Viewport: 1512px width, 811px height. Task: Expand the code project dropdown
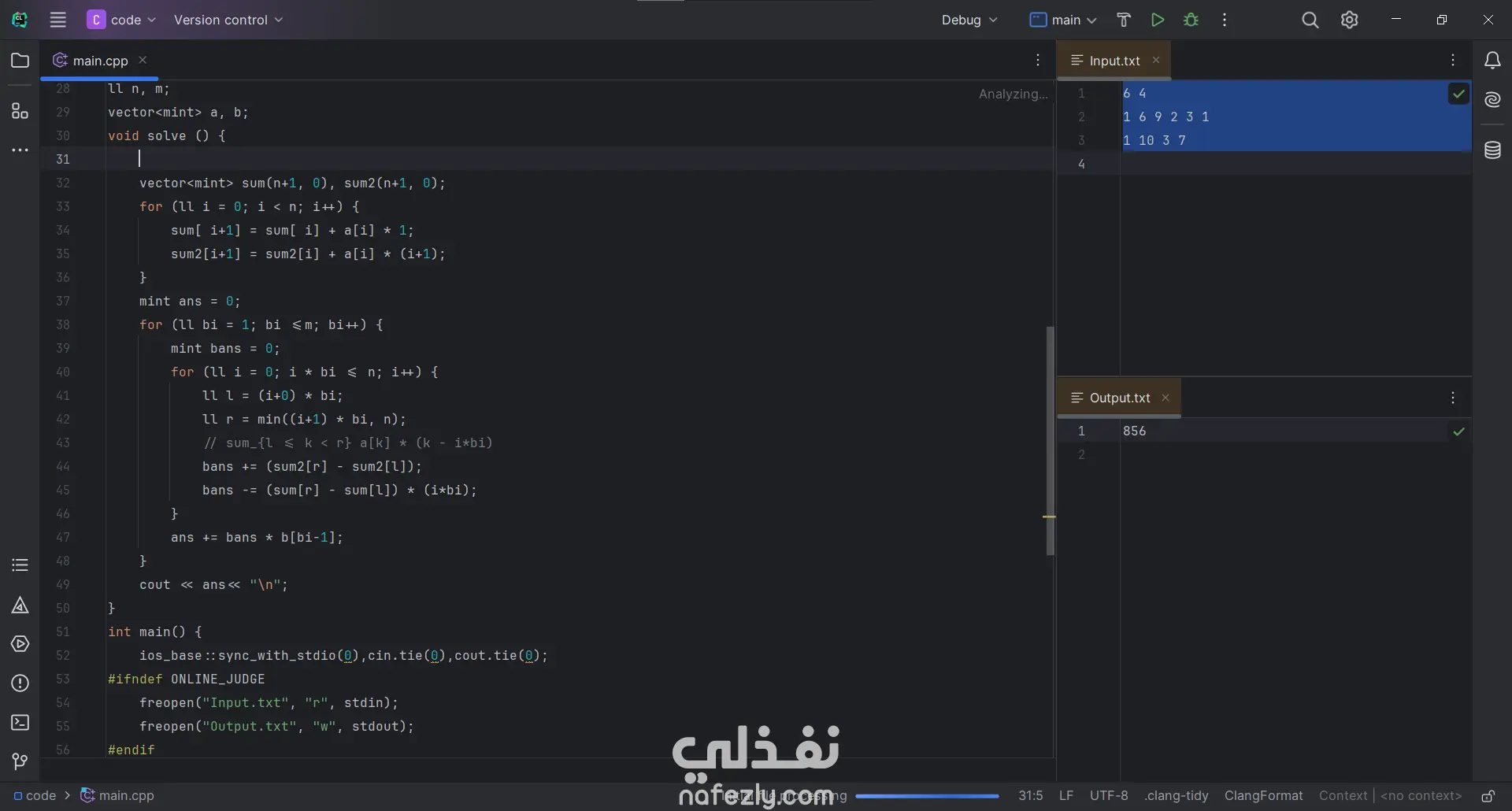click(122, 20)
